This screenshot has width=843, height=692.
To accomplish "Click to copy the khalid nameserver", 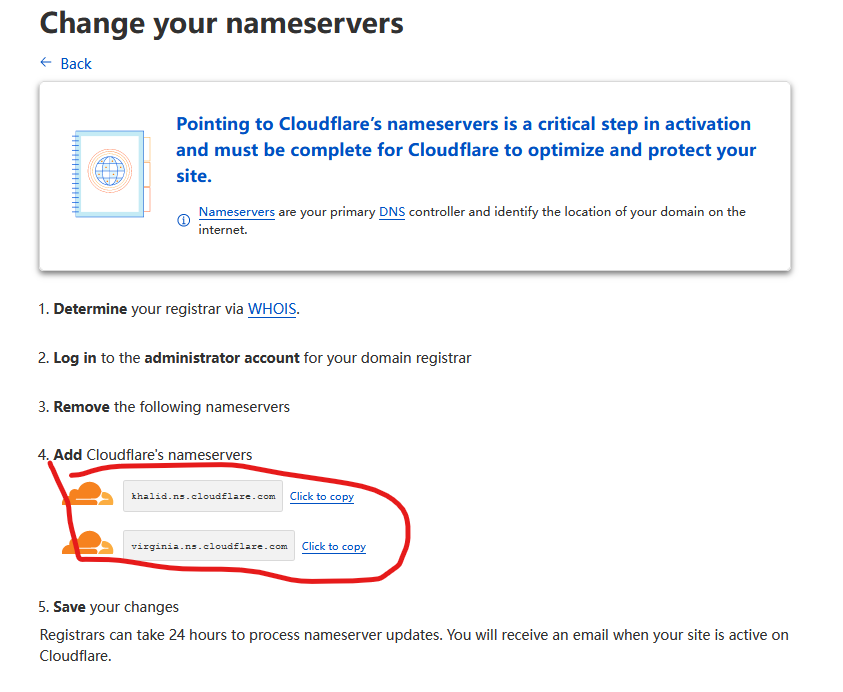I will [322, 496].
